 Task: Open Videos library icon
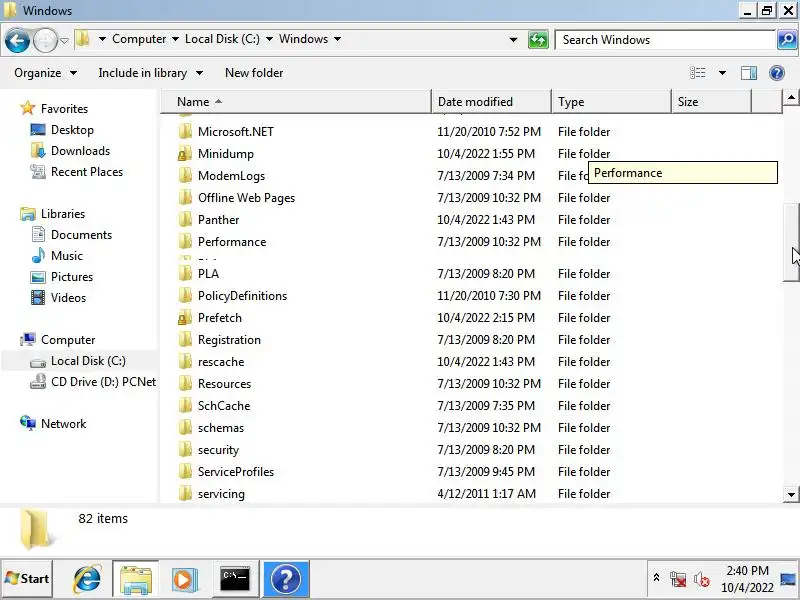38,297
